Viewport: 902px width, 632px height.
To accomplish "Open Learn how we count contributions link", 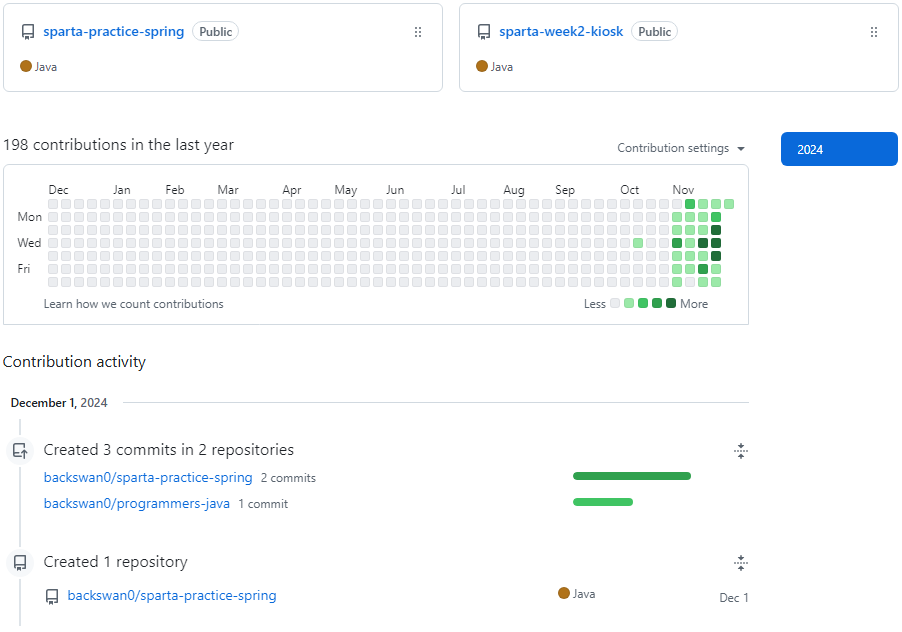I will coord(133,304).
